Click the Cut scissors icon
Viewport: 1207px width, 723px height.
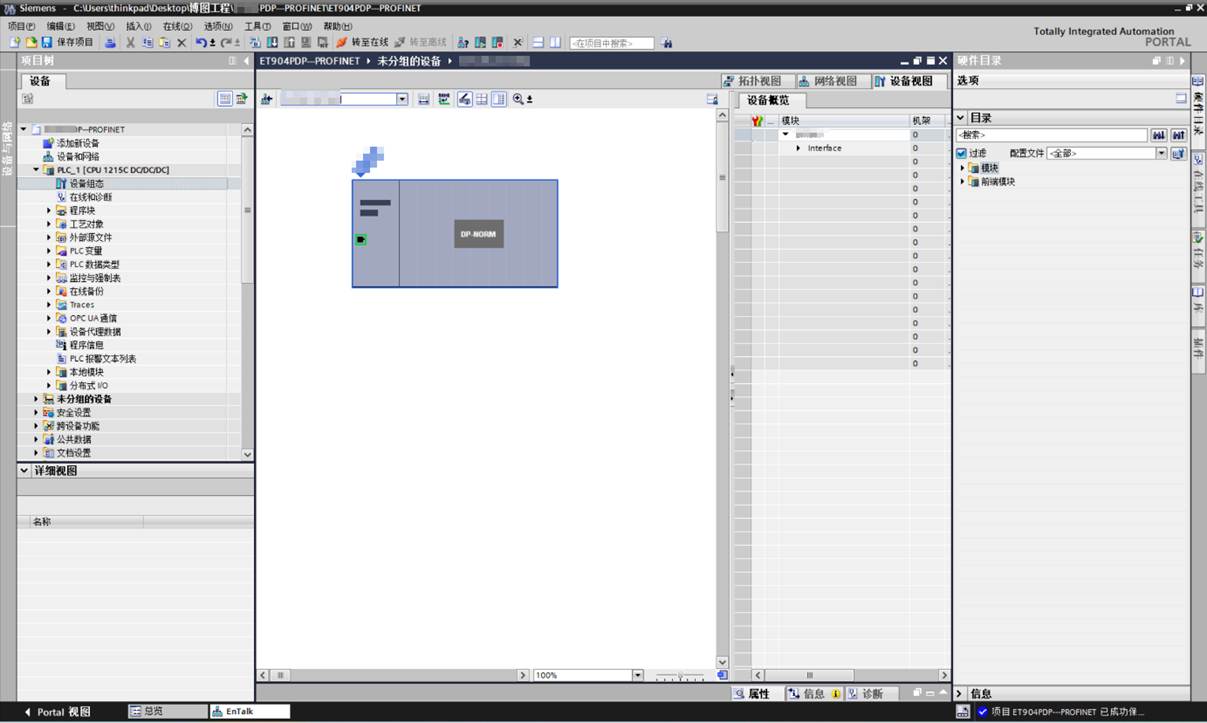click(x=131, y=43)
